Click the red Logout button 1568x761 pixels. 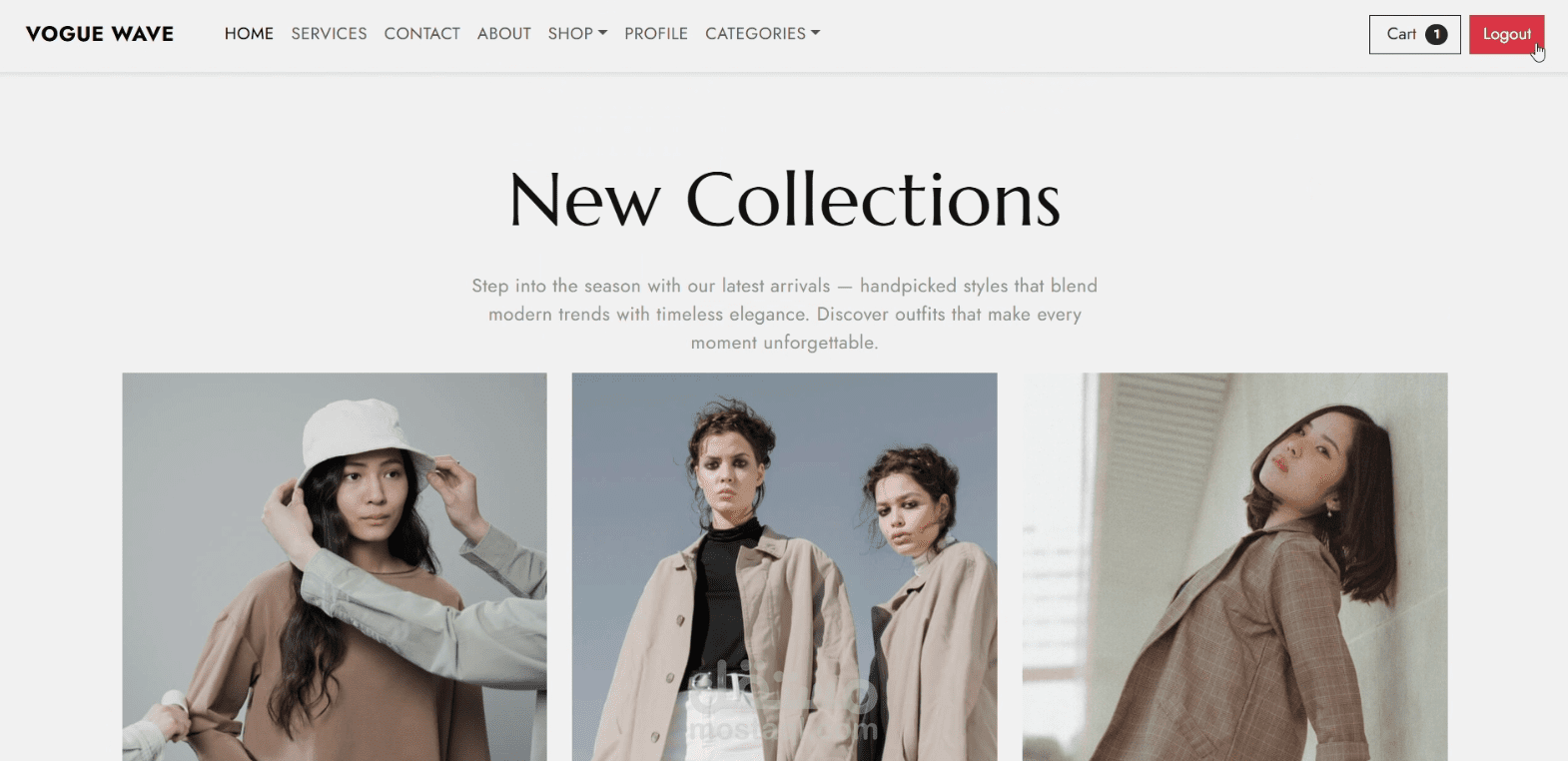click(1506, 34)
